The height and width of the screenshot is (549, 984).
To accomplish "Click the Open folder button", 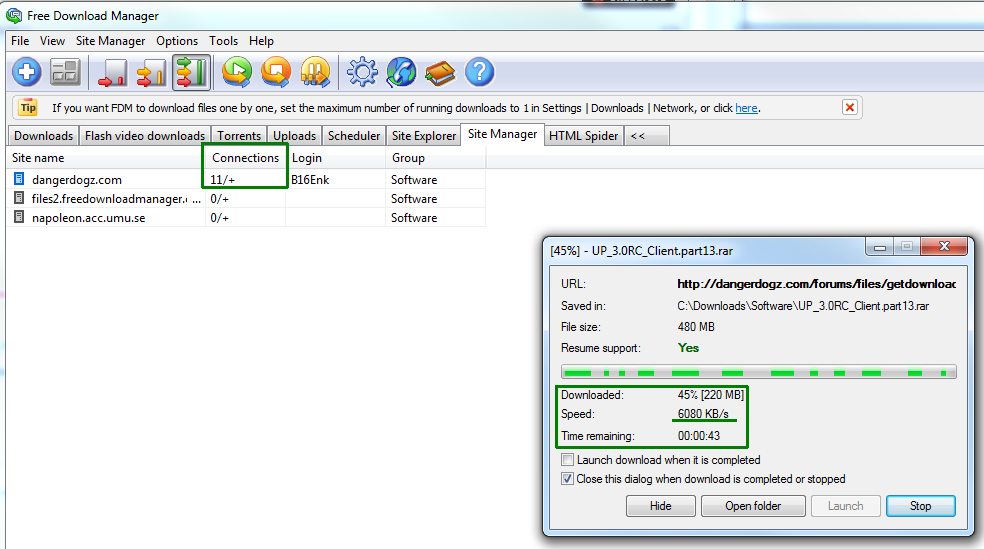I will click(x=753, y=506).
